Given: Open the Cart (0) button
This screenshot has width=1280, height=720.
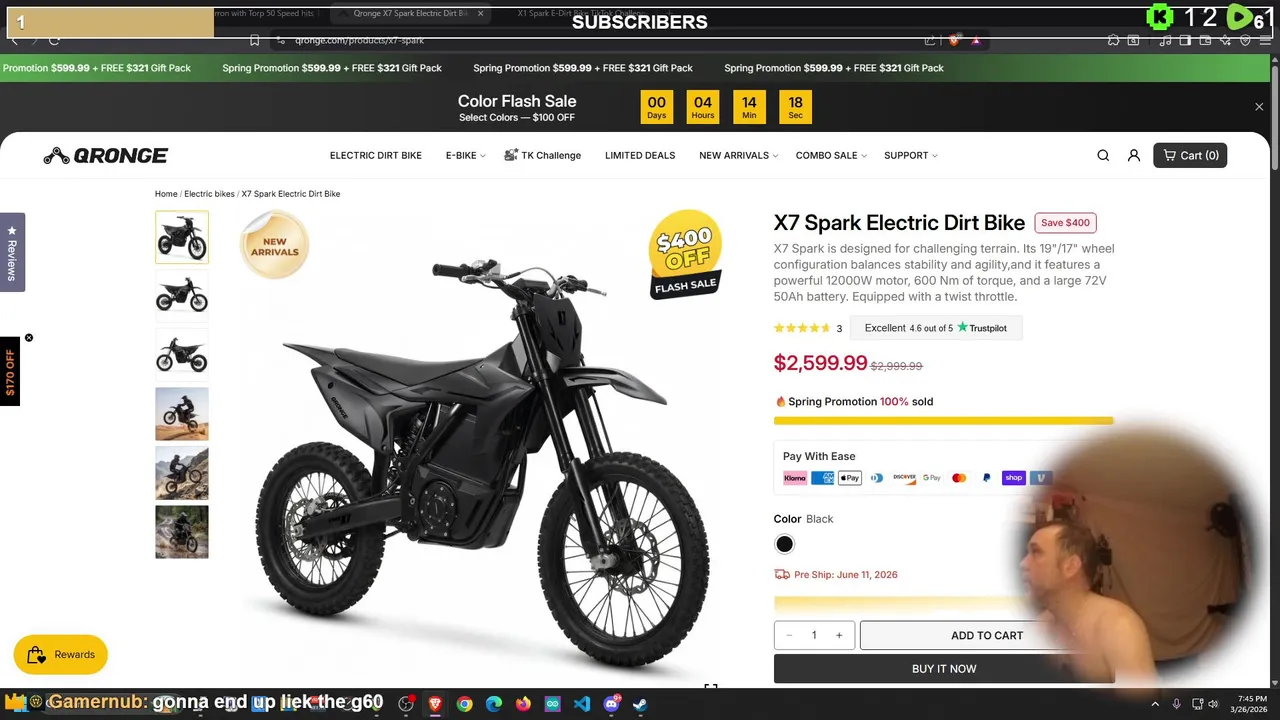Looking at the screenshot, I should [1190, 155].
